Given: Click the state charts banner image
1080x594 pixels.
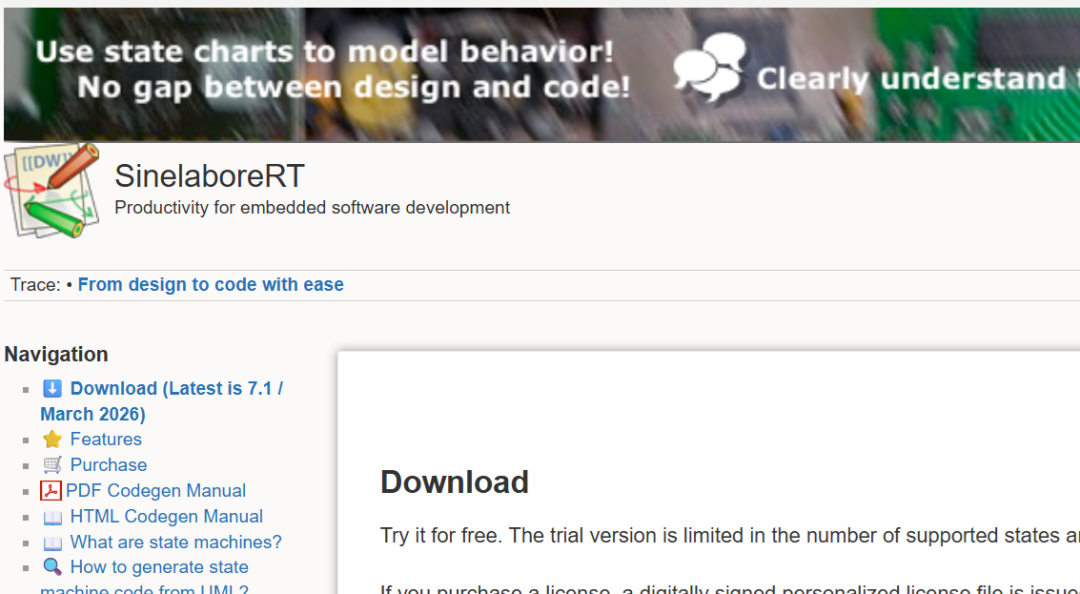Looking at the screenshot, I should click(541, 74).
